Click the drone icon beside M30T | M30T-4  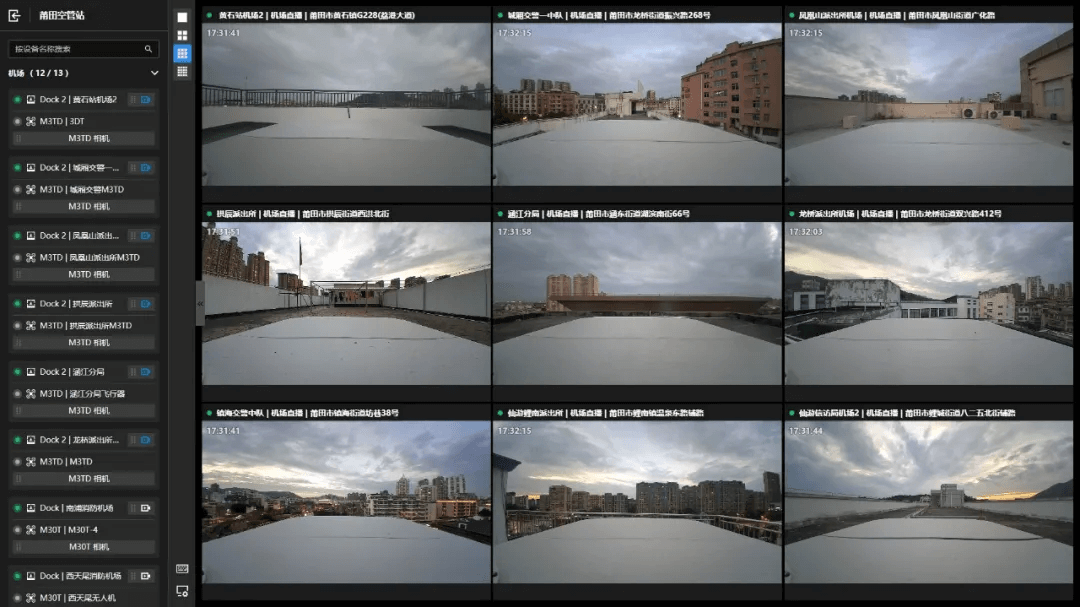click(x=30, y=530)
